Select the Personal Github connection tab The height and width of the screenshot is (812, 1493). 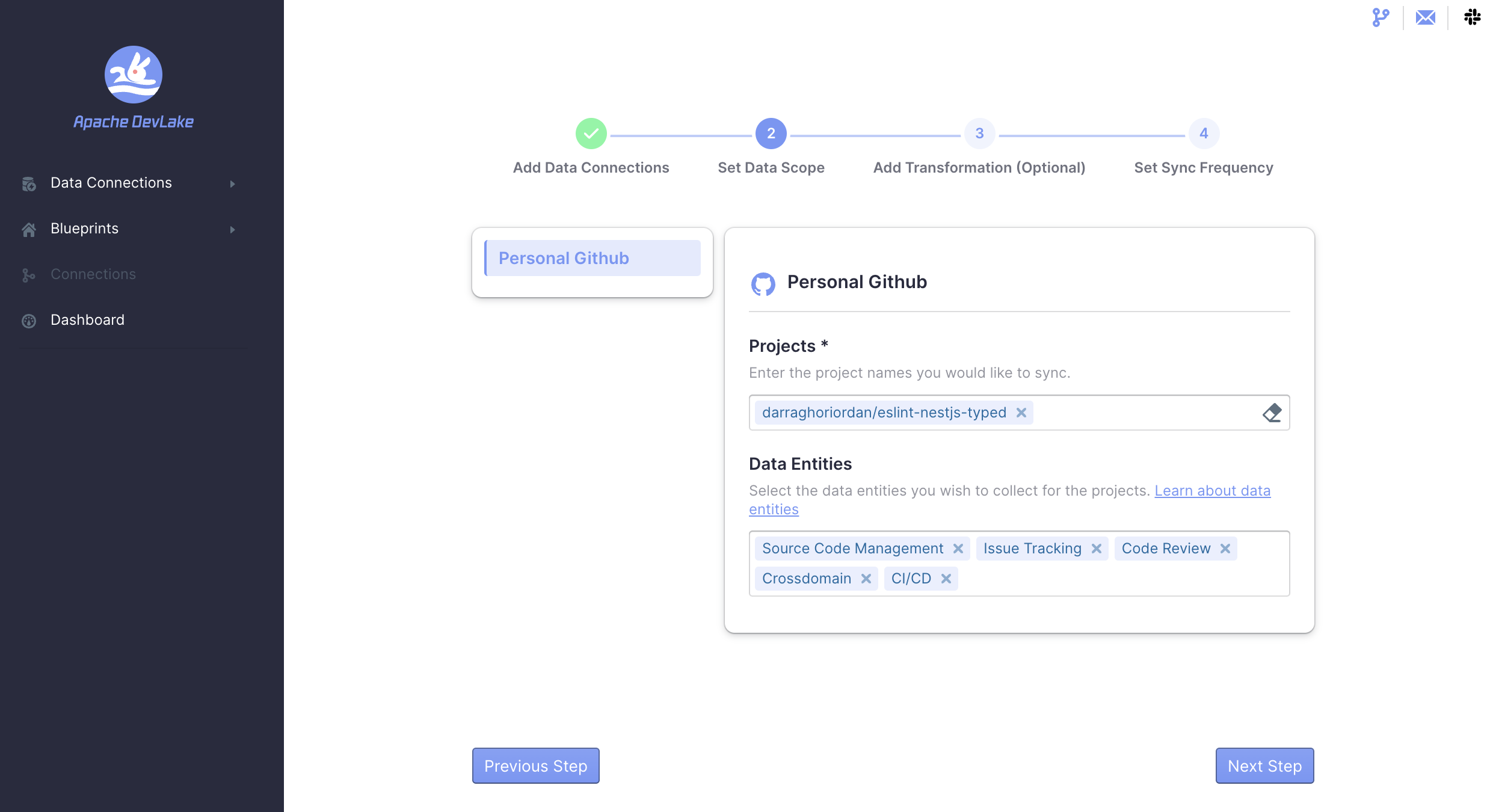point(593,258)
